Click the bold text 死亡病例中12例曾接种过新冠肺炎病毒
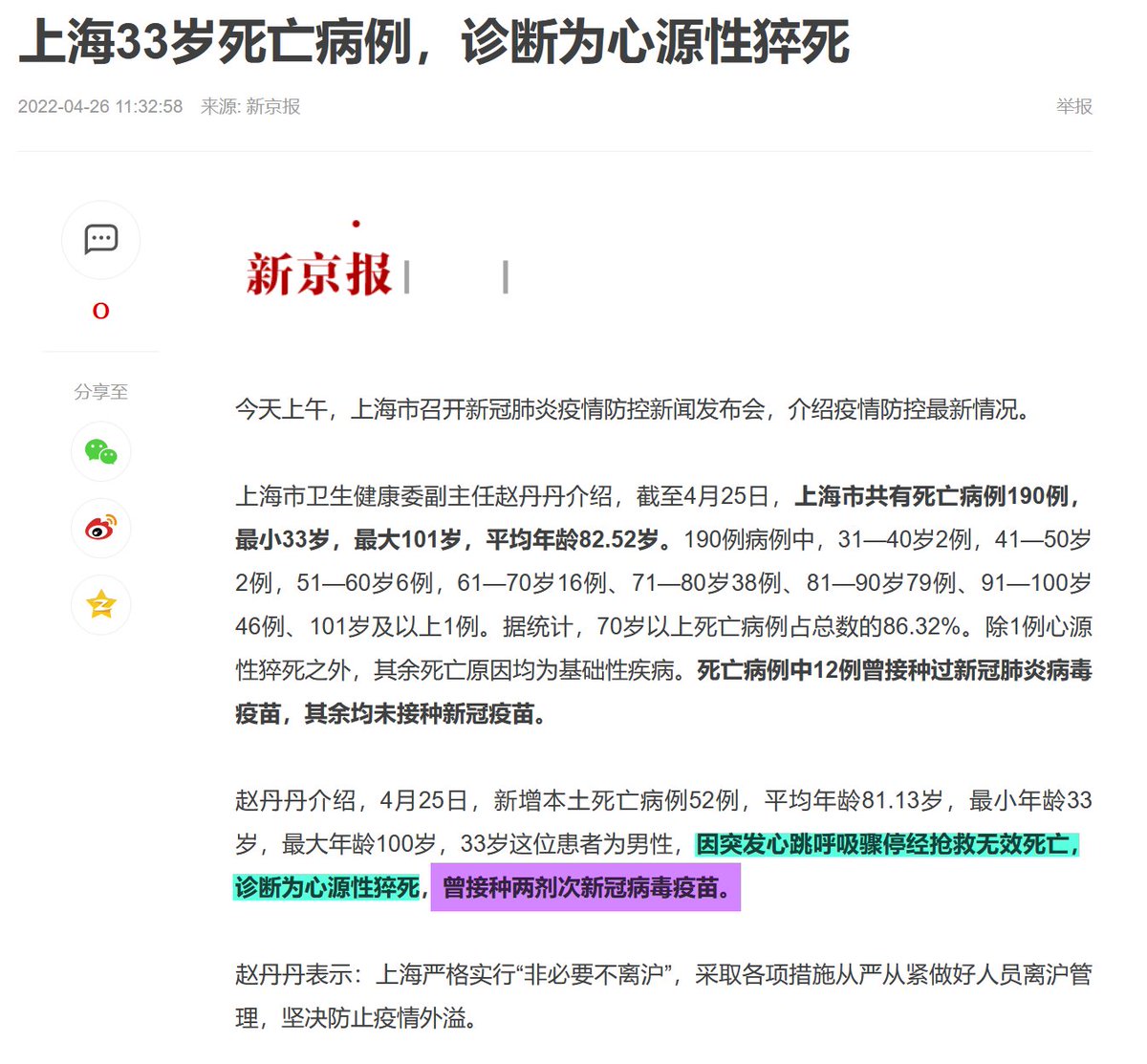Image resolution: width=1147 pixels, height=1064 pixels. click(895, 670)
